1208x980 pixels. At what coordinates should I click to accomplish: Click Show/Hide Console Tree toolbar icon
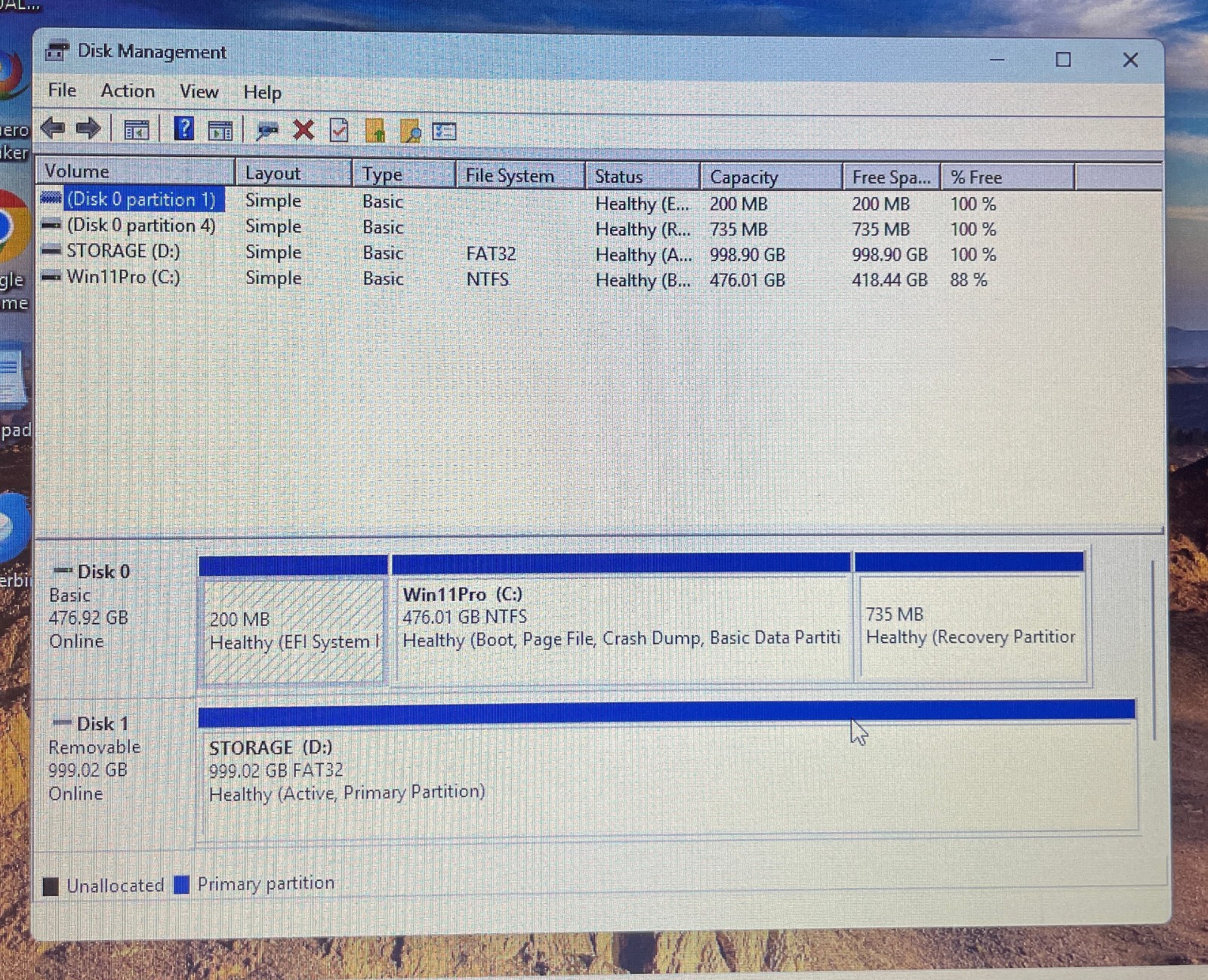137,131
